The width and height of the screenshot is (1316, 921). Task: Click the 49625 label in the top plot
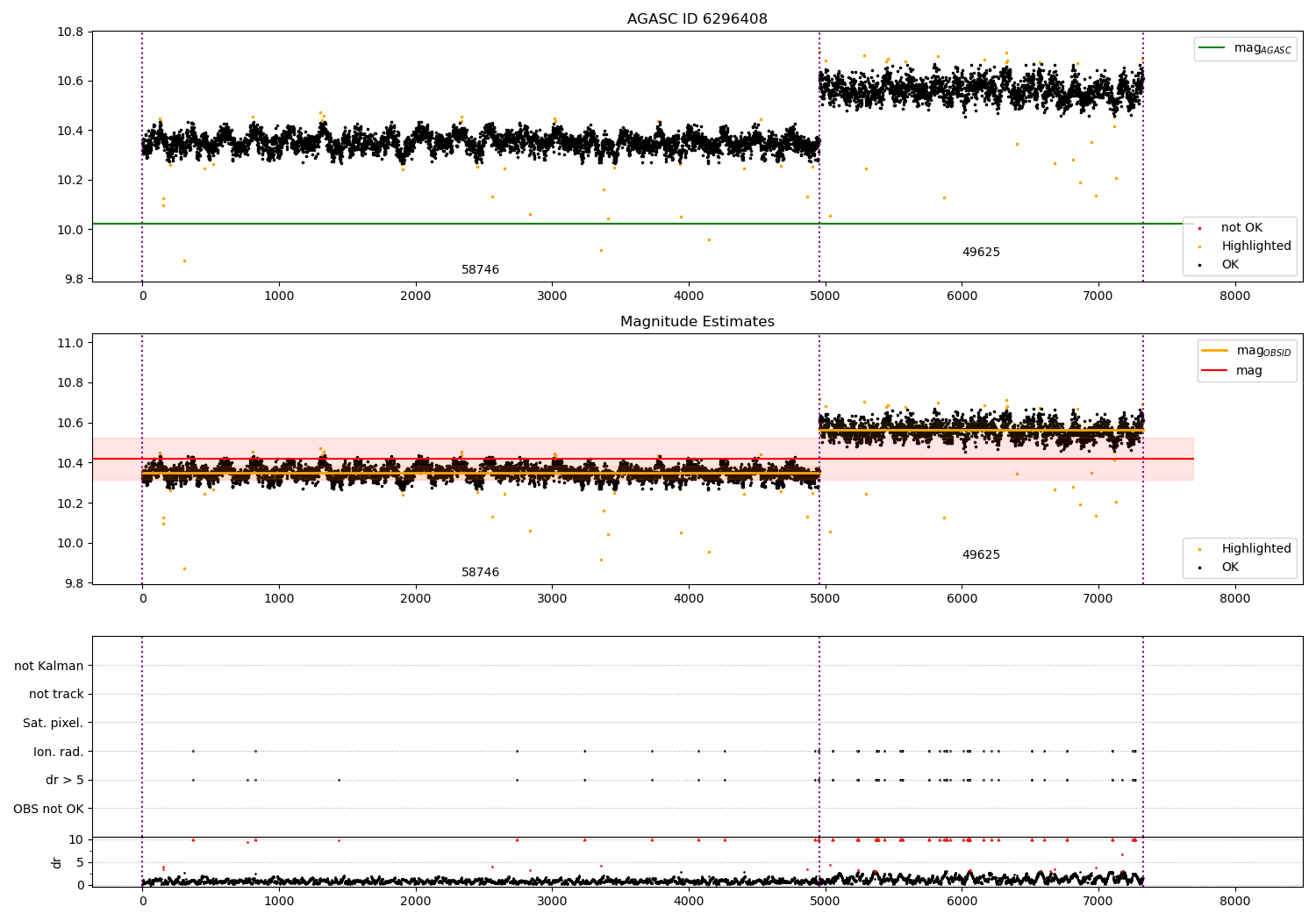click(x=981, y=253)
